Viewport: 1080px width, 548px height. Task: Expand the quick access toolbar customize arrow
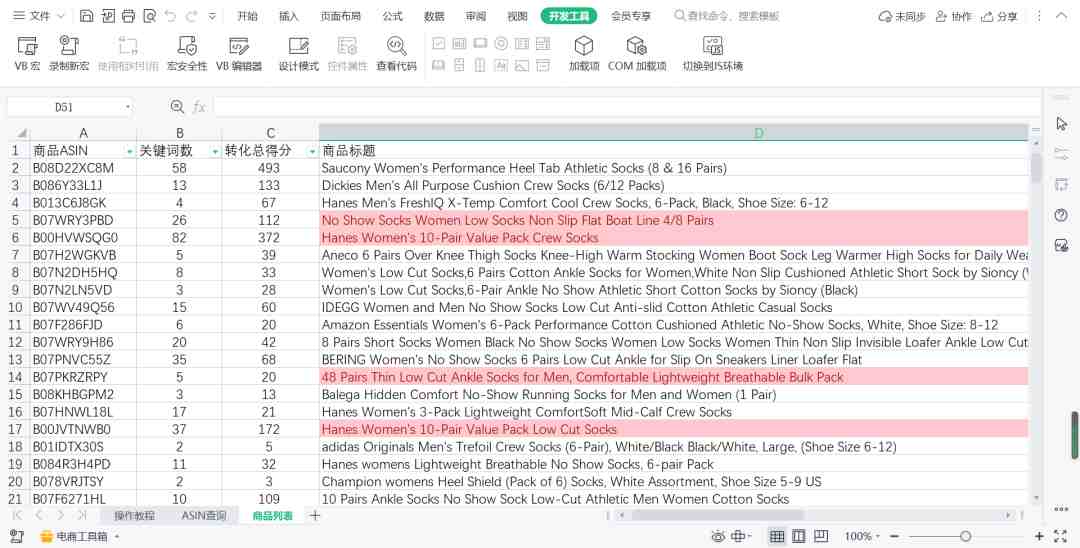212,16
